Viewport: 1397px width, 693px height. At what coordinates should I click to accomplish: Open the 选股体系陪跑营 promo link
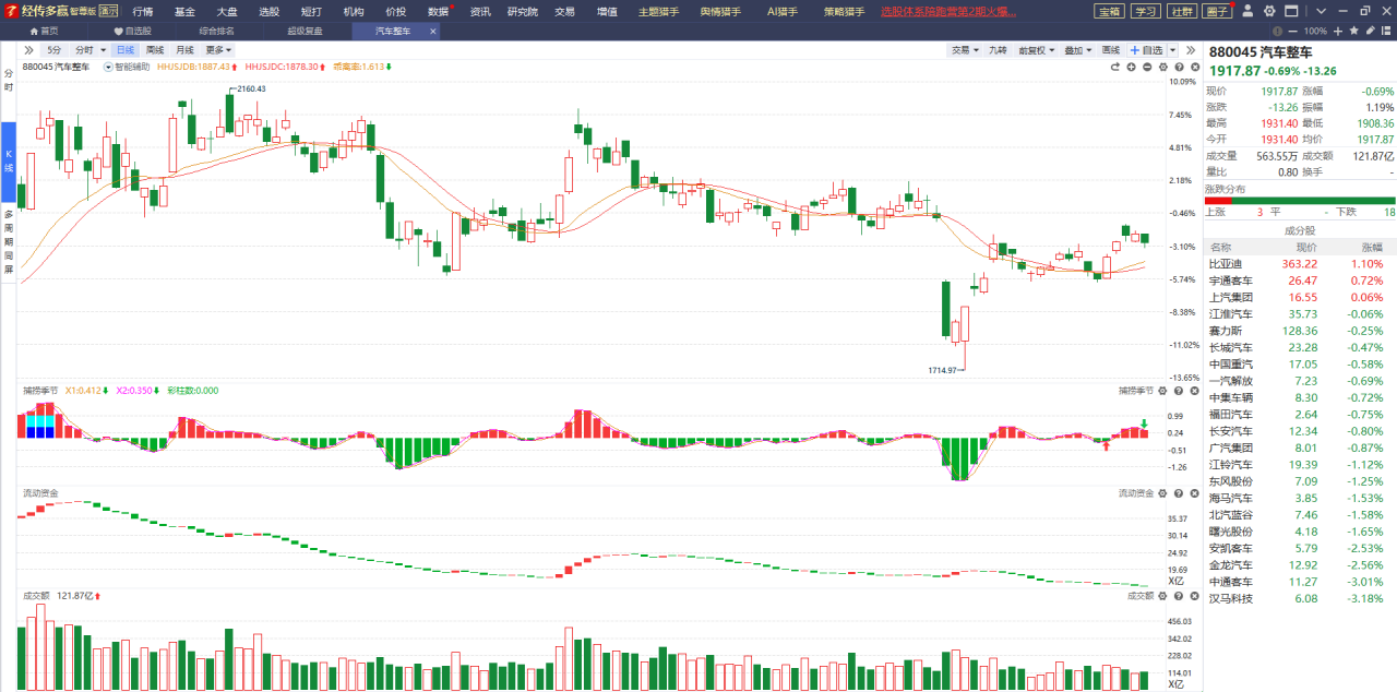(x=949, y=11)
